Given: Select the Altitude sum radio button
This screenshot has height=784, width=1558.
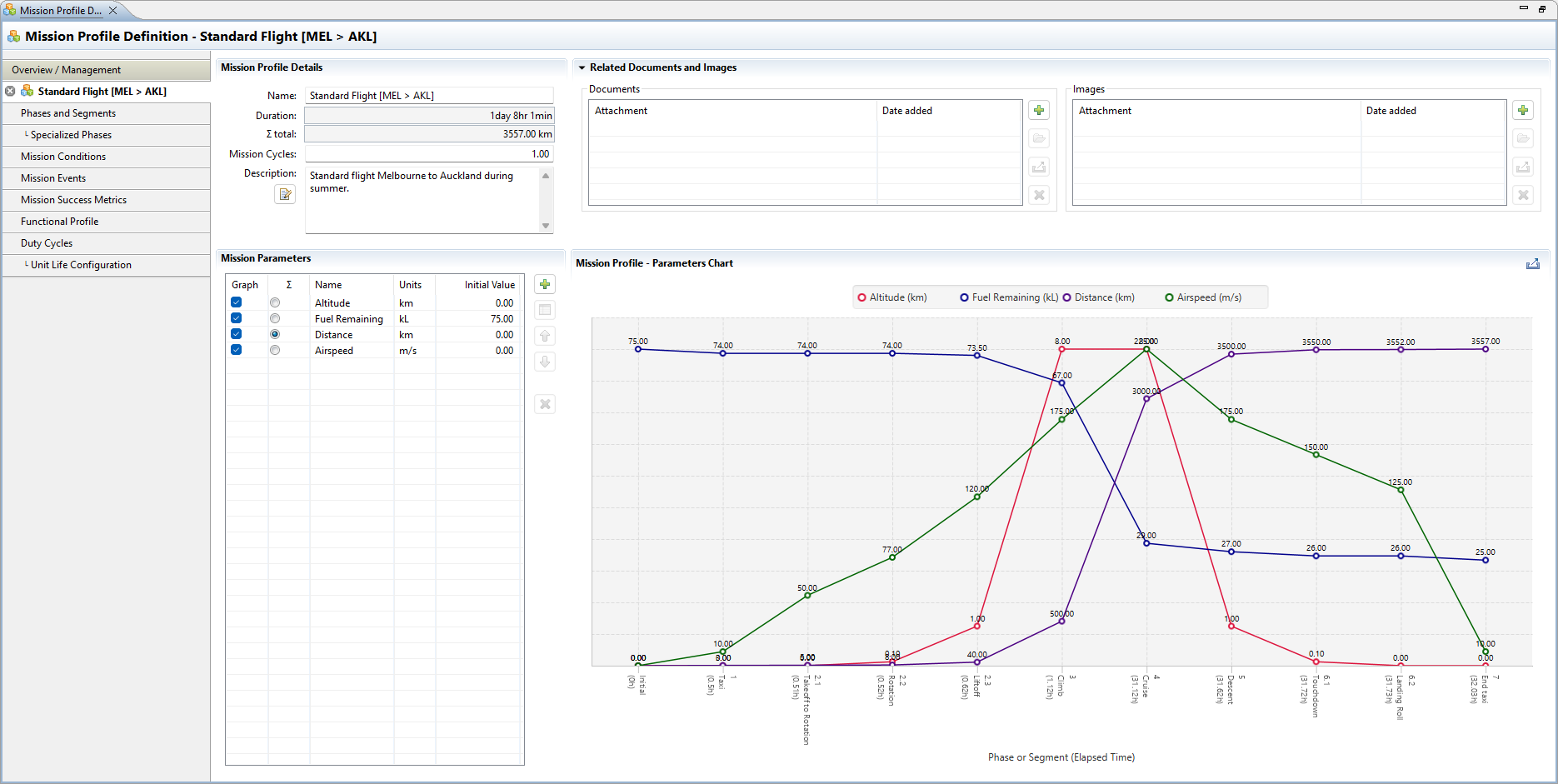Looking at the screenshot, I should point(275,303).
